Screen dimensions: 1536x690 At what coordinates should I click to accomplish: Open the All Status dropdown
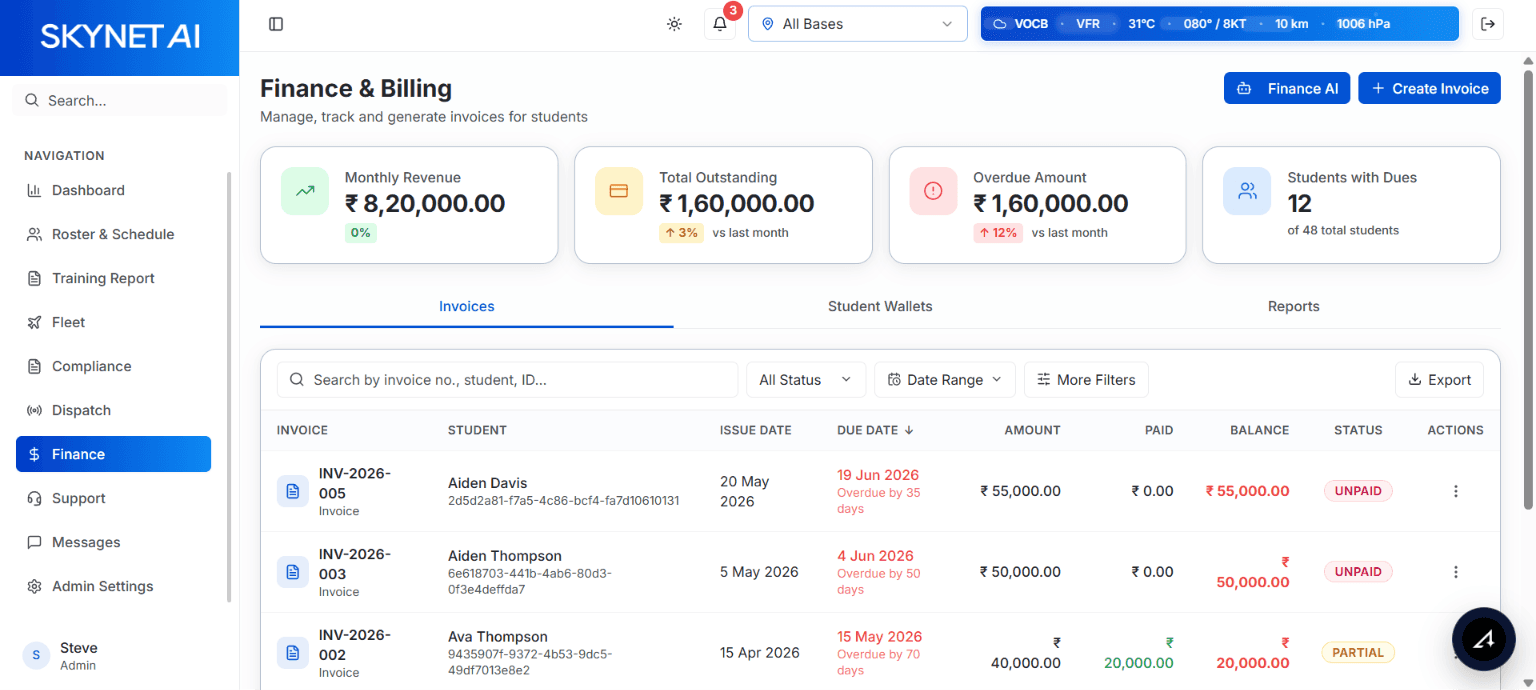pos(806,380)
